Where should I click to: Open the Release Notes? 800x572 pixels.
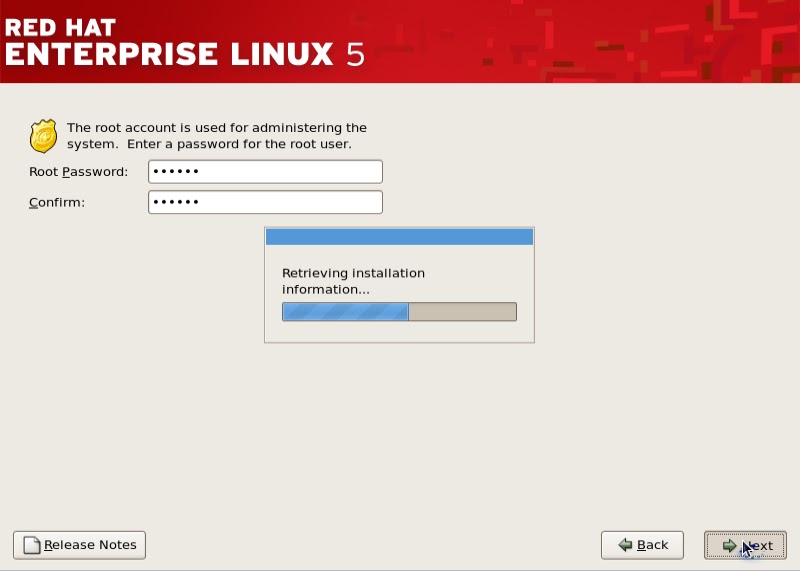coord(80,545)
